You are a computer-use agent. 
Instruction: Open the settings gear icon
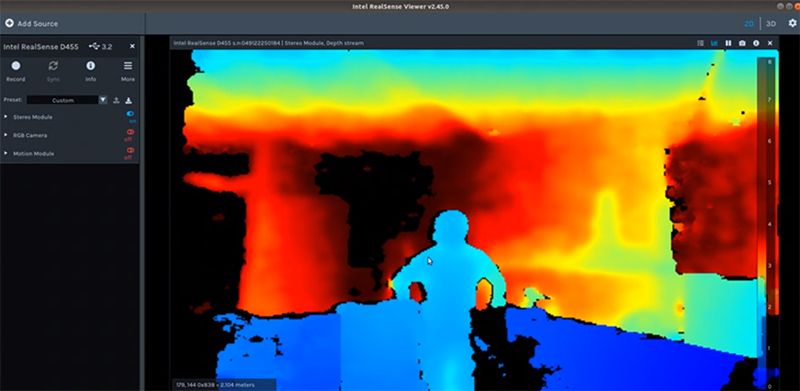click(792, 23)
